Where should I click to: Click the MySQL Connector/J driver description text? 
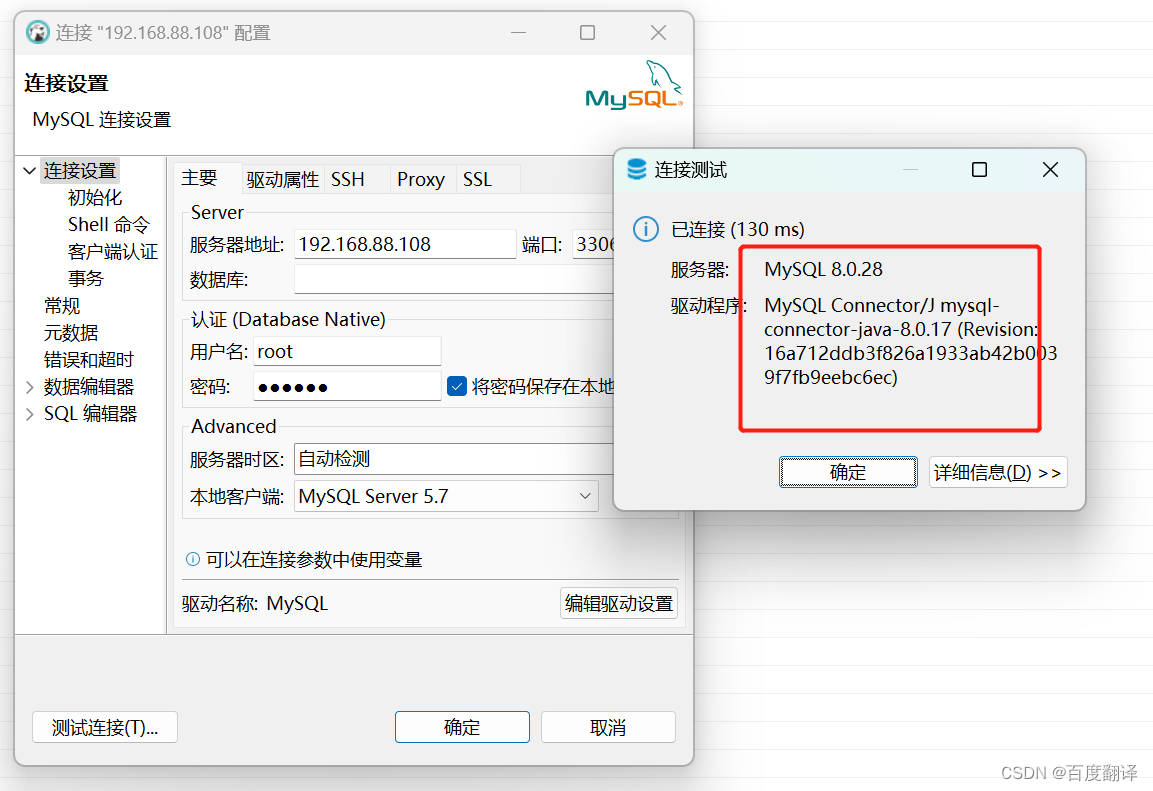click(910, 341)
